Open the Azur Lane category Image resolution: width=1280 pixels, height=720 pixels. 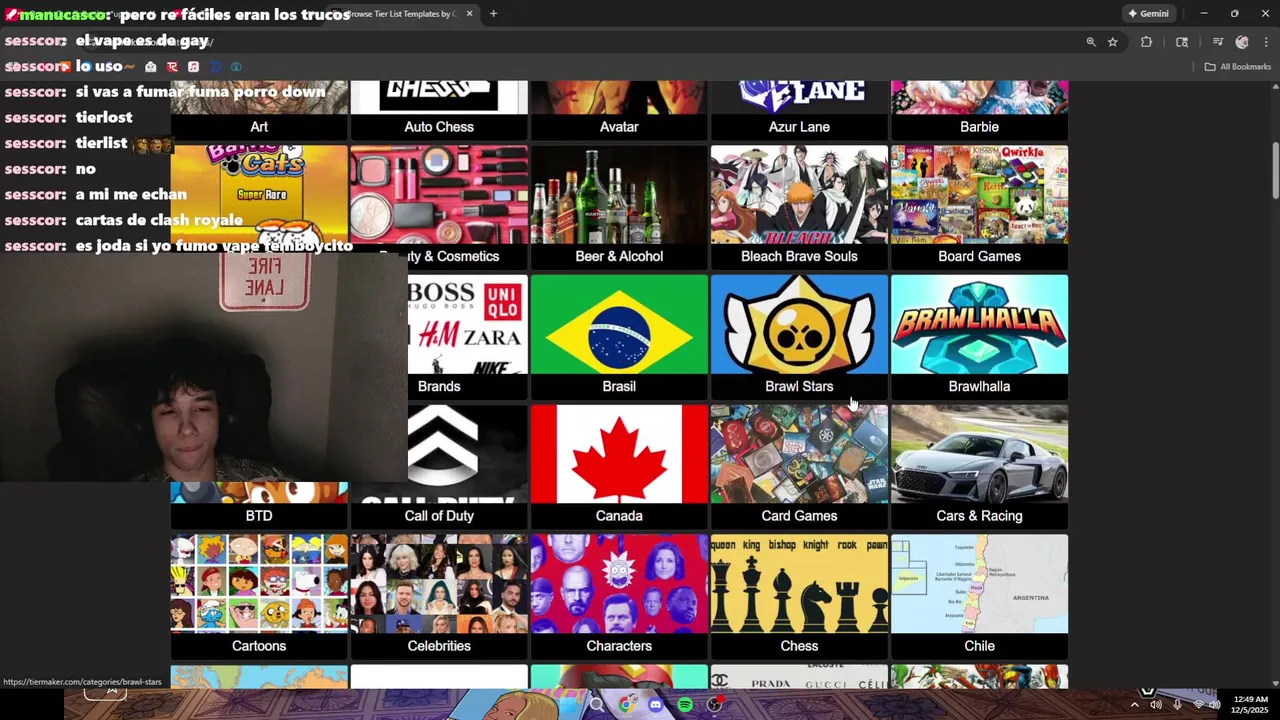pyautogui.click(x=799, y=110)
